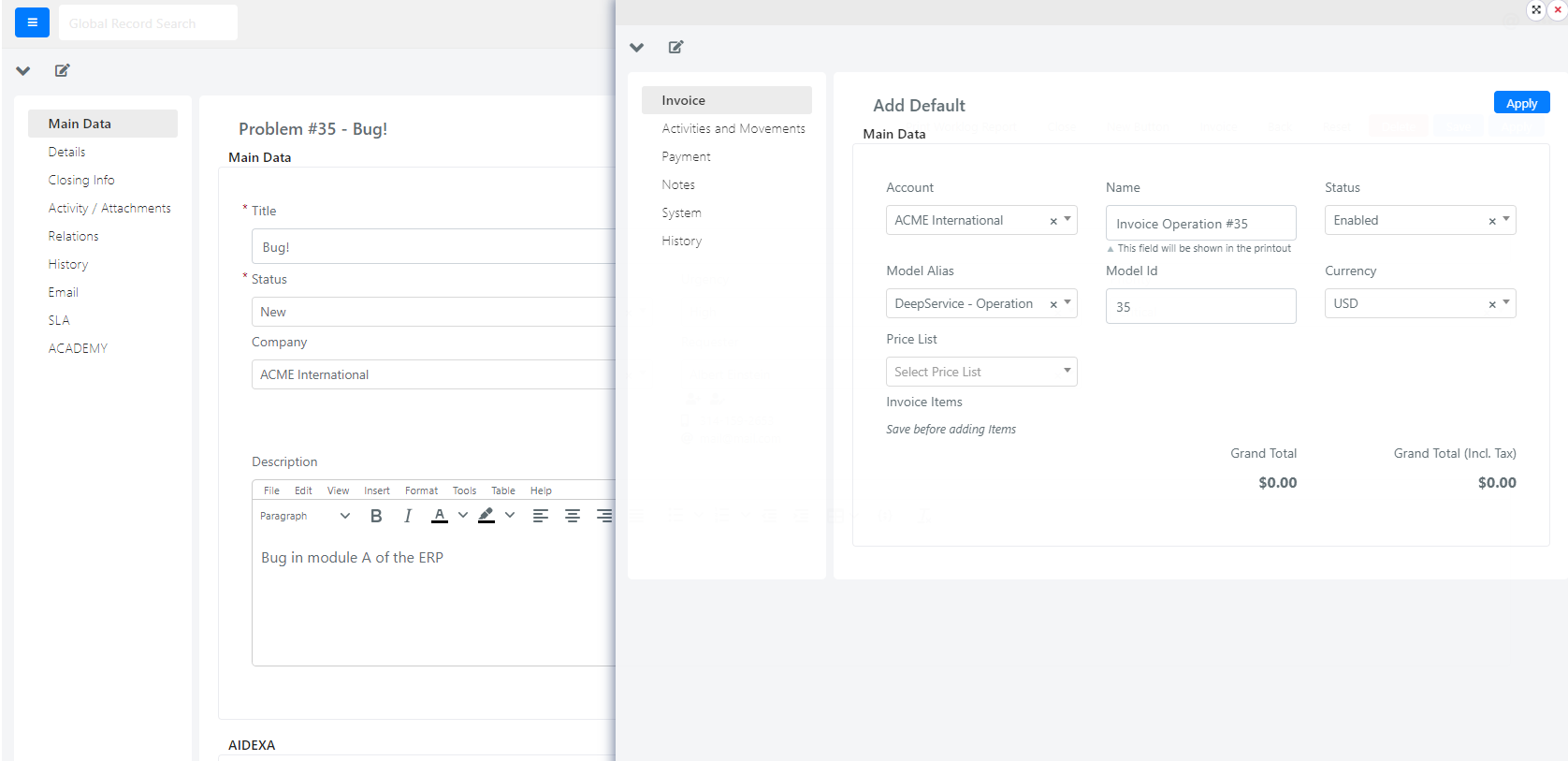Open editor Edit menu
Image resolution: width=1568 pixels, height=761 pixels.
(303, 490)
